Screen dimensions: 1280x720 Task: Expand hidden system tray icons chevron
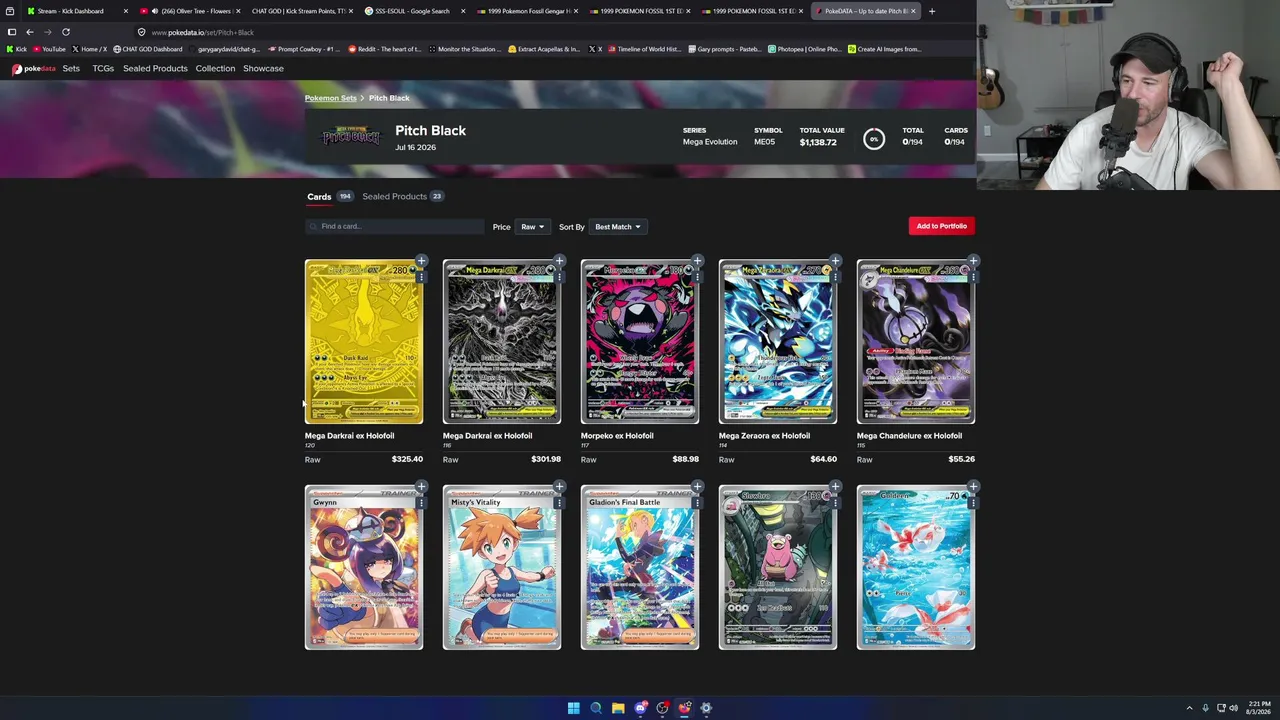[1189, 708]
